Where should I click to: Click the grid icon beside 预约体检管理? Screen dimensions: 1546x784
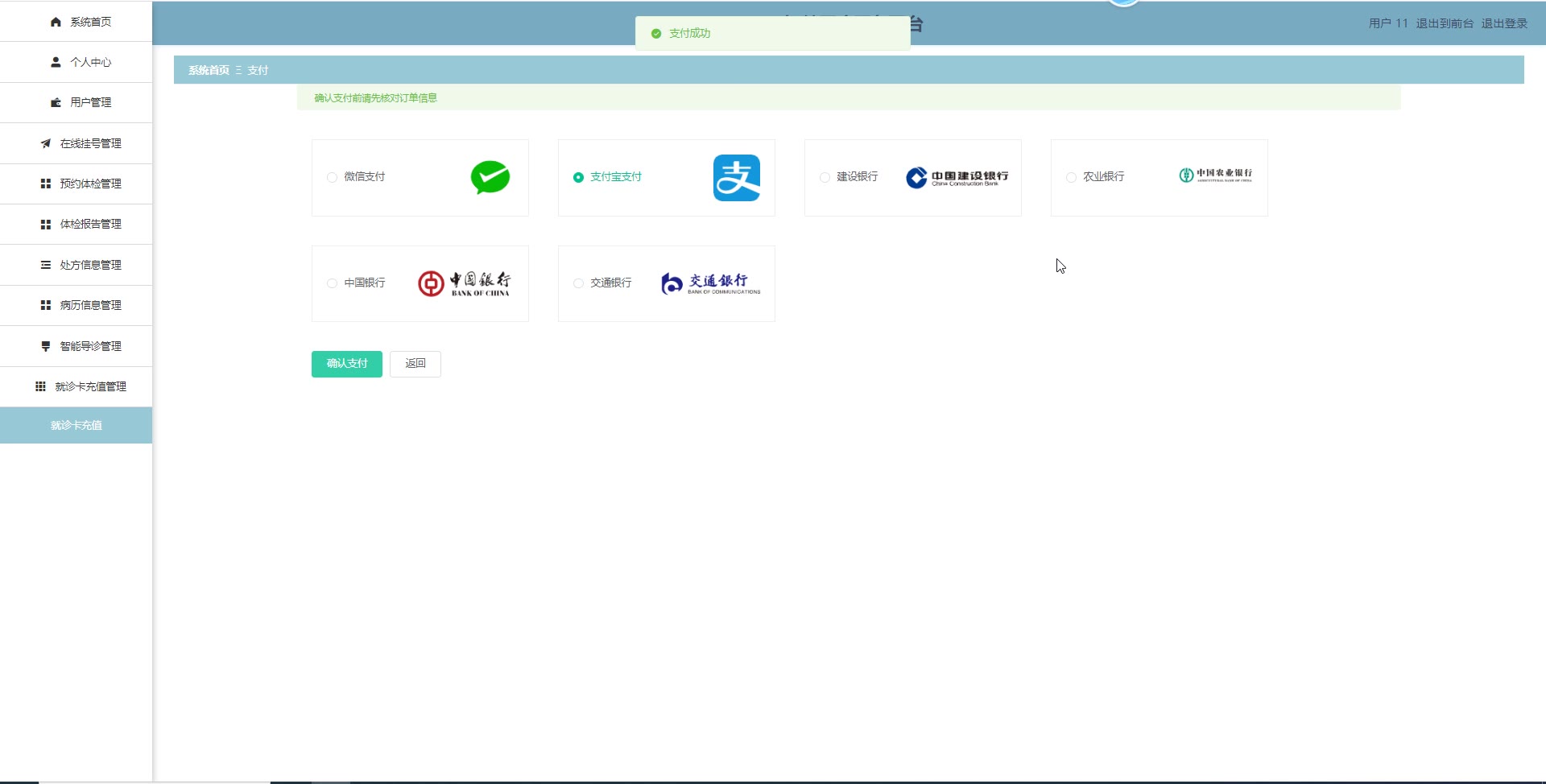pyautogui.click(x=46, y=184)
